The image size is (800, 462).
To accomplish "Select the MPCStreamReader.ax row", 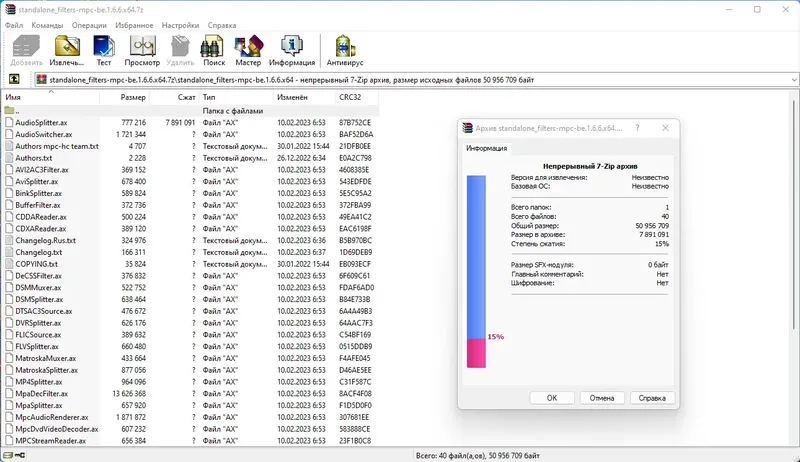I will point(192,441).
